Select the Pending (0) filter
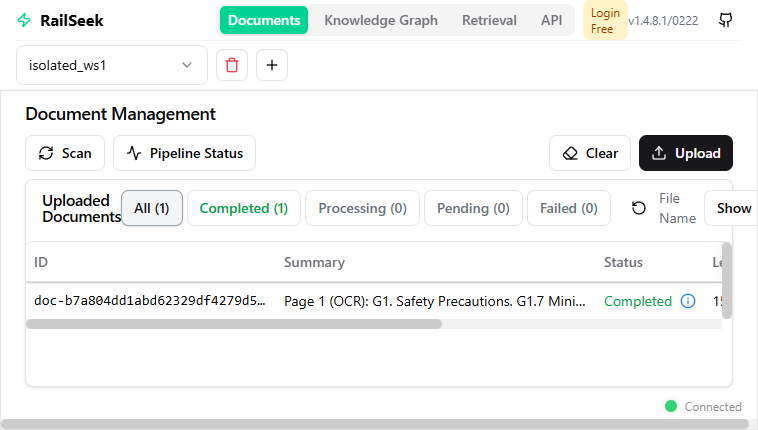This screenshot has width=758, height=430. pos(473,208)
